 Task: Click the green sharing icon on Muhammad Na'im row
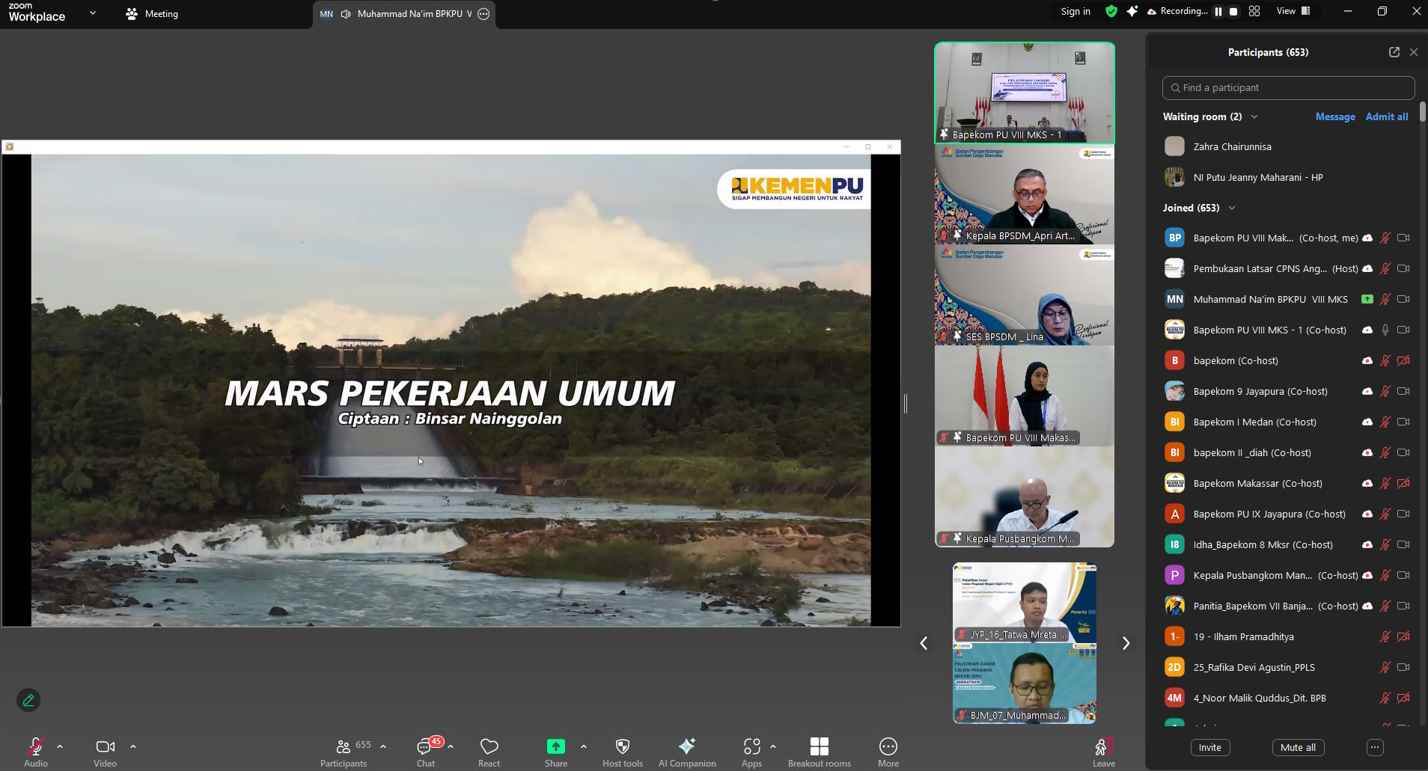click(1367, 299)
